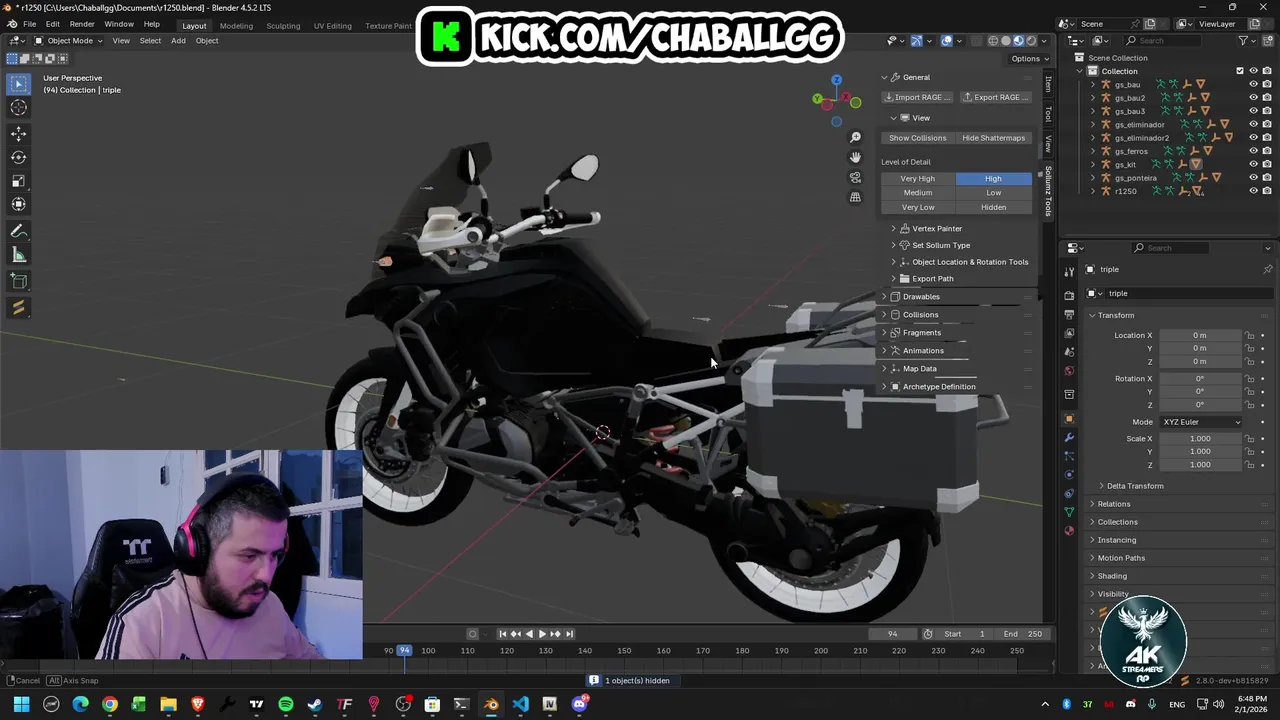Viewport: 1280px width, 720px height.
Task: Disable gs_kit in renders via camera icon
Action: (1267, 165)
